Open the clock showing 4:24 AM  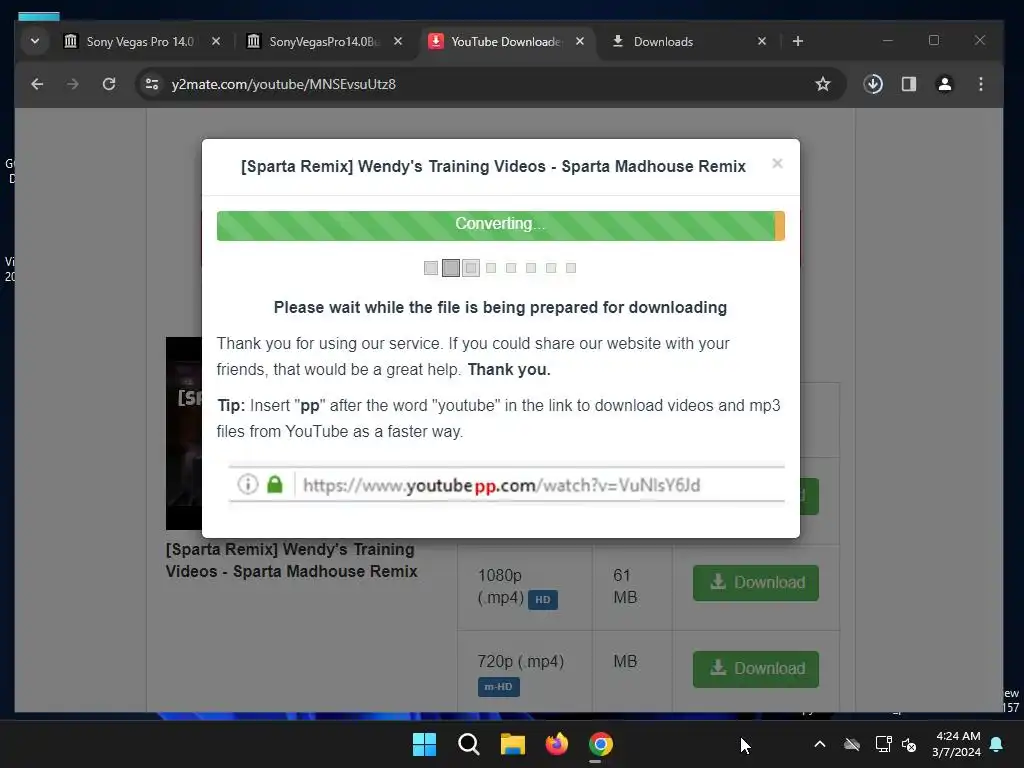956,744
